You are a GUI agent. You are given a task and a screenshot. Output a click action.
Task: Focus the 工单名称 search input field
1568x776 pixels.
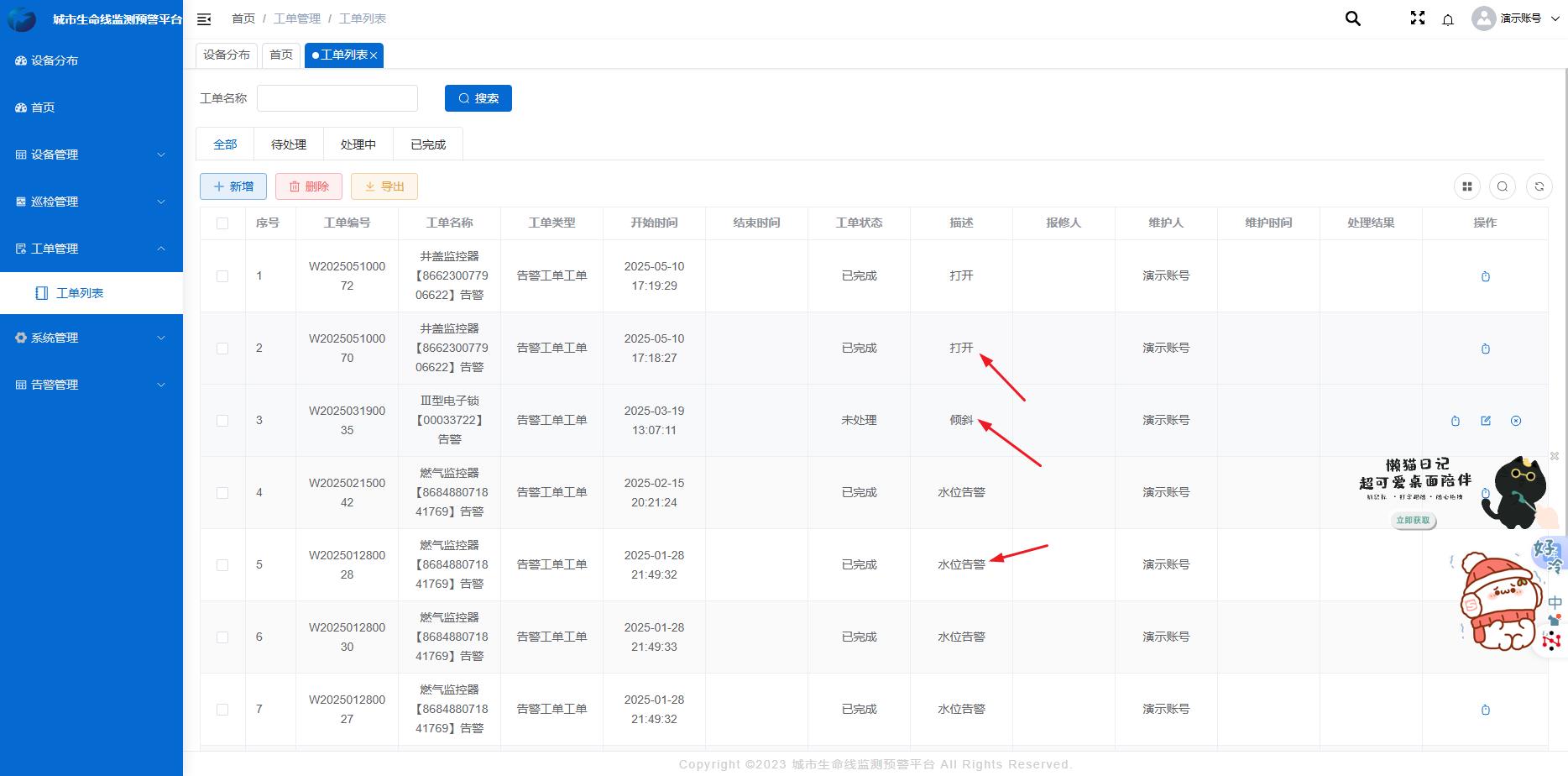[x=337, y=98]
